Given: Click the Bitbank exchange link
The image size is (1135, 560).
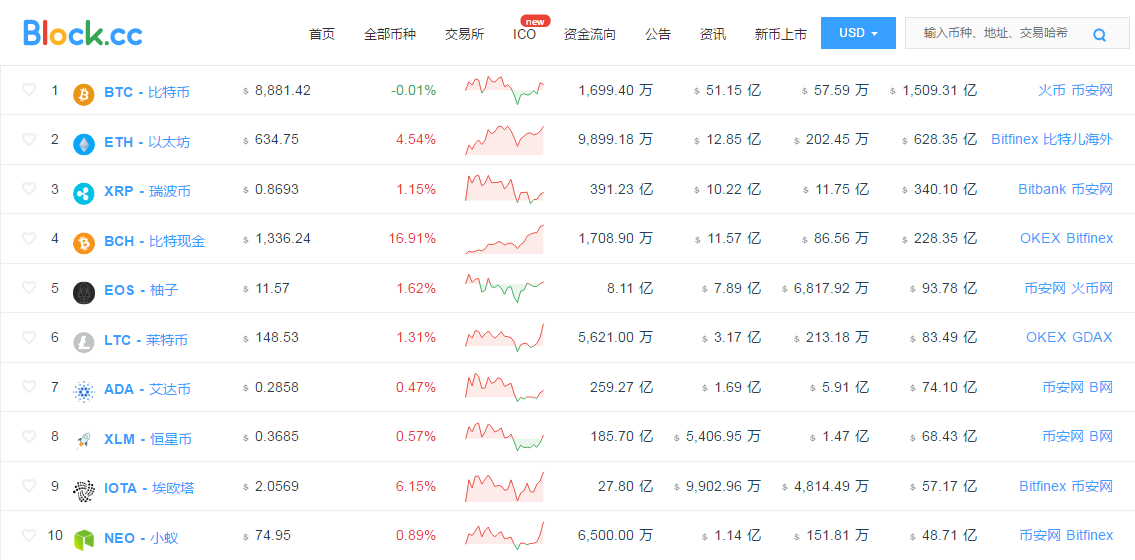Looking at the screenshot, I should point(1042,189).
